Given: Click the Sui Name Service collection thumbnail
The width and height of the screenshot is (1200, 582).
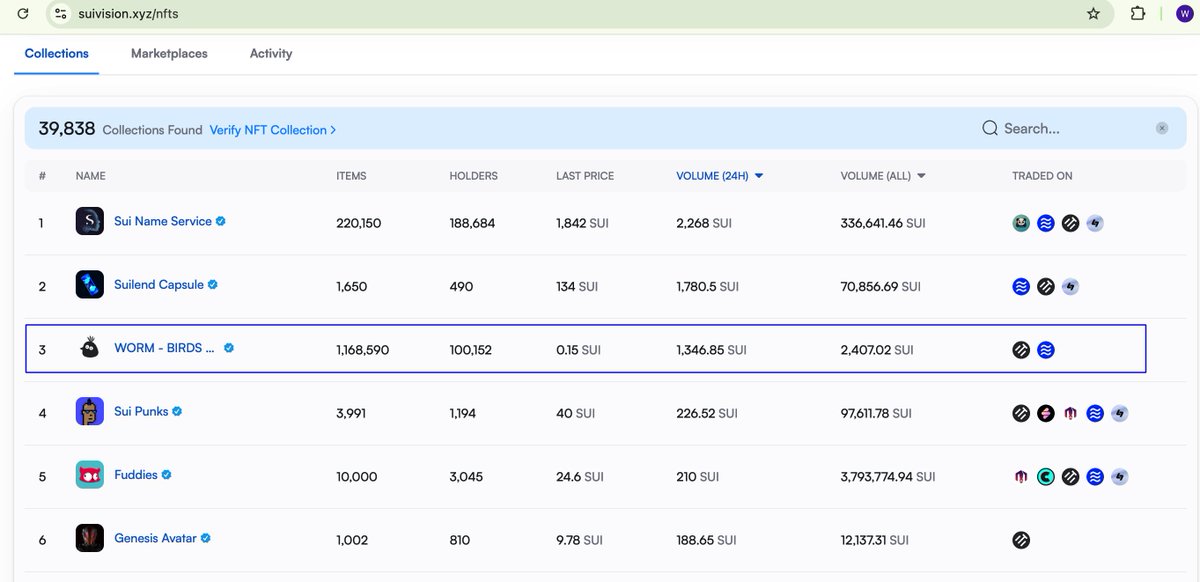Looking at the screenshot, I should (89, 222).
